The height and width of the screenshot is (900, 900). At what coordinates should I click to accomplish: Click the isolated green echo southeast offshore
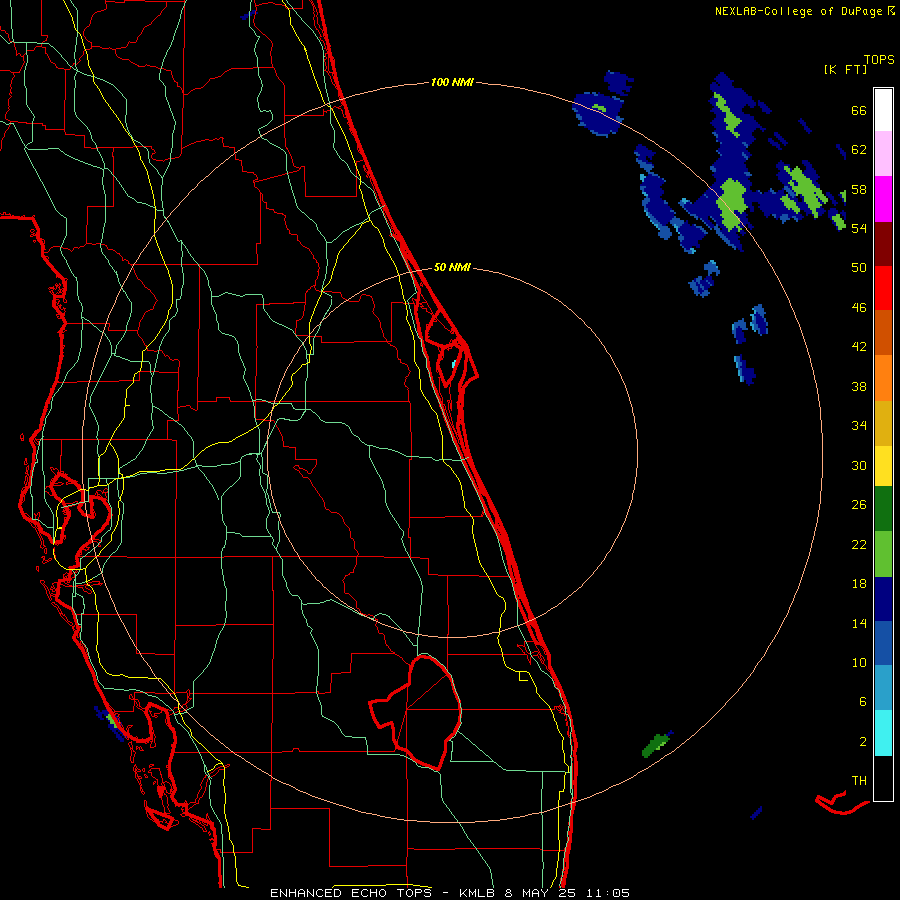[657, 744]
